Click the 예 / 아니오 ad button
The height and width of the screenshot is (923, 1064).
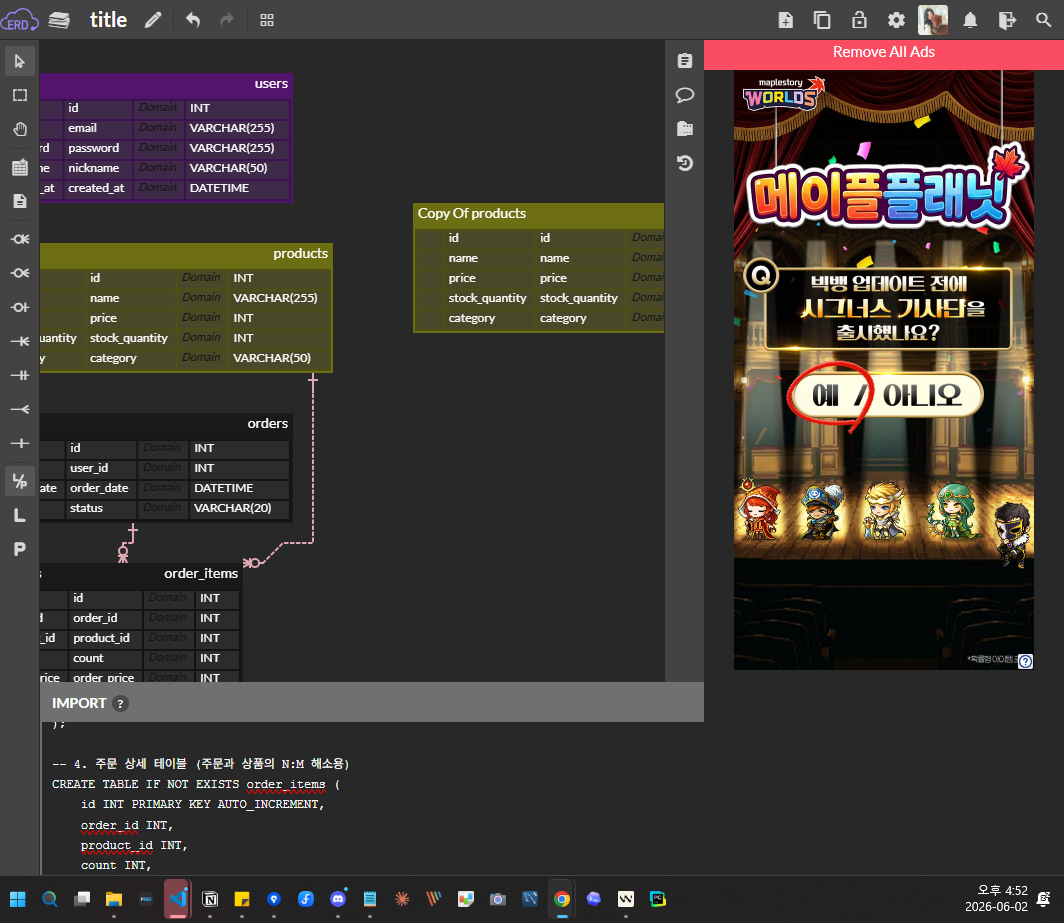tap(886, 395)
